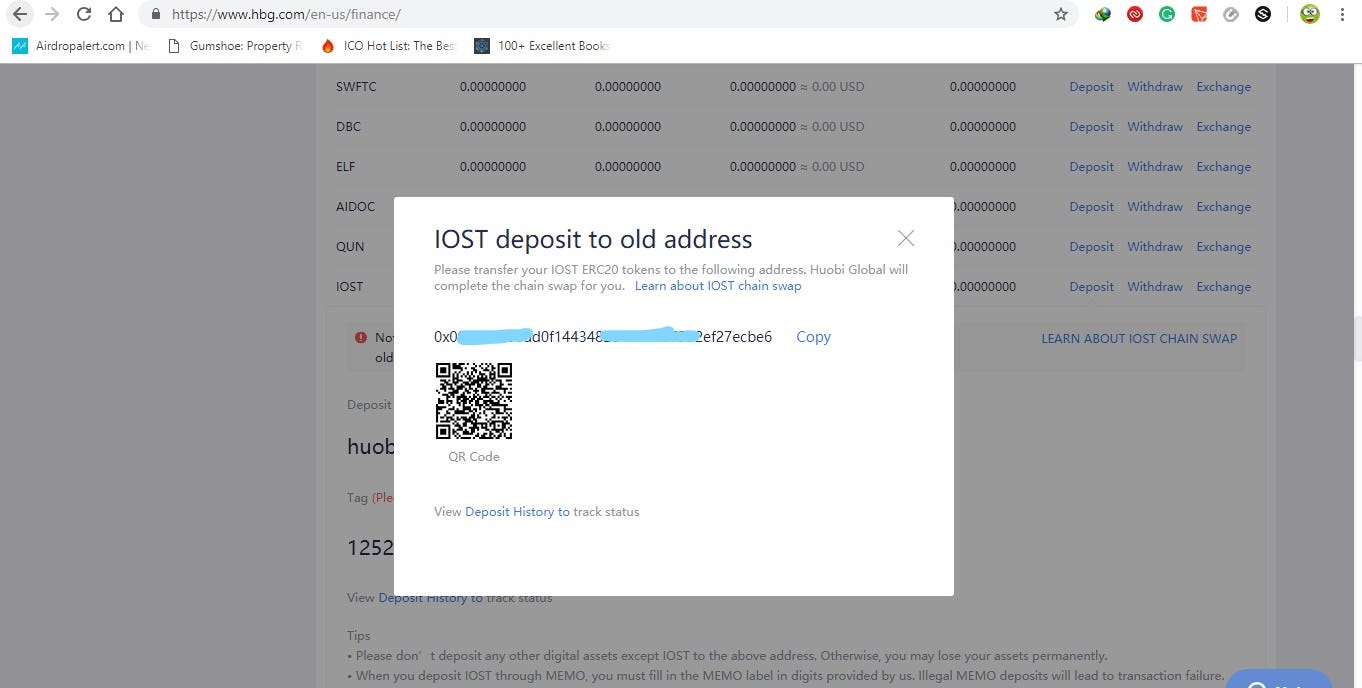The width and height of the screenshot is (1362, 688).
Task: Click Withdraw in AIDOC row
Action: click(1155, 207)
